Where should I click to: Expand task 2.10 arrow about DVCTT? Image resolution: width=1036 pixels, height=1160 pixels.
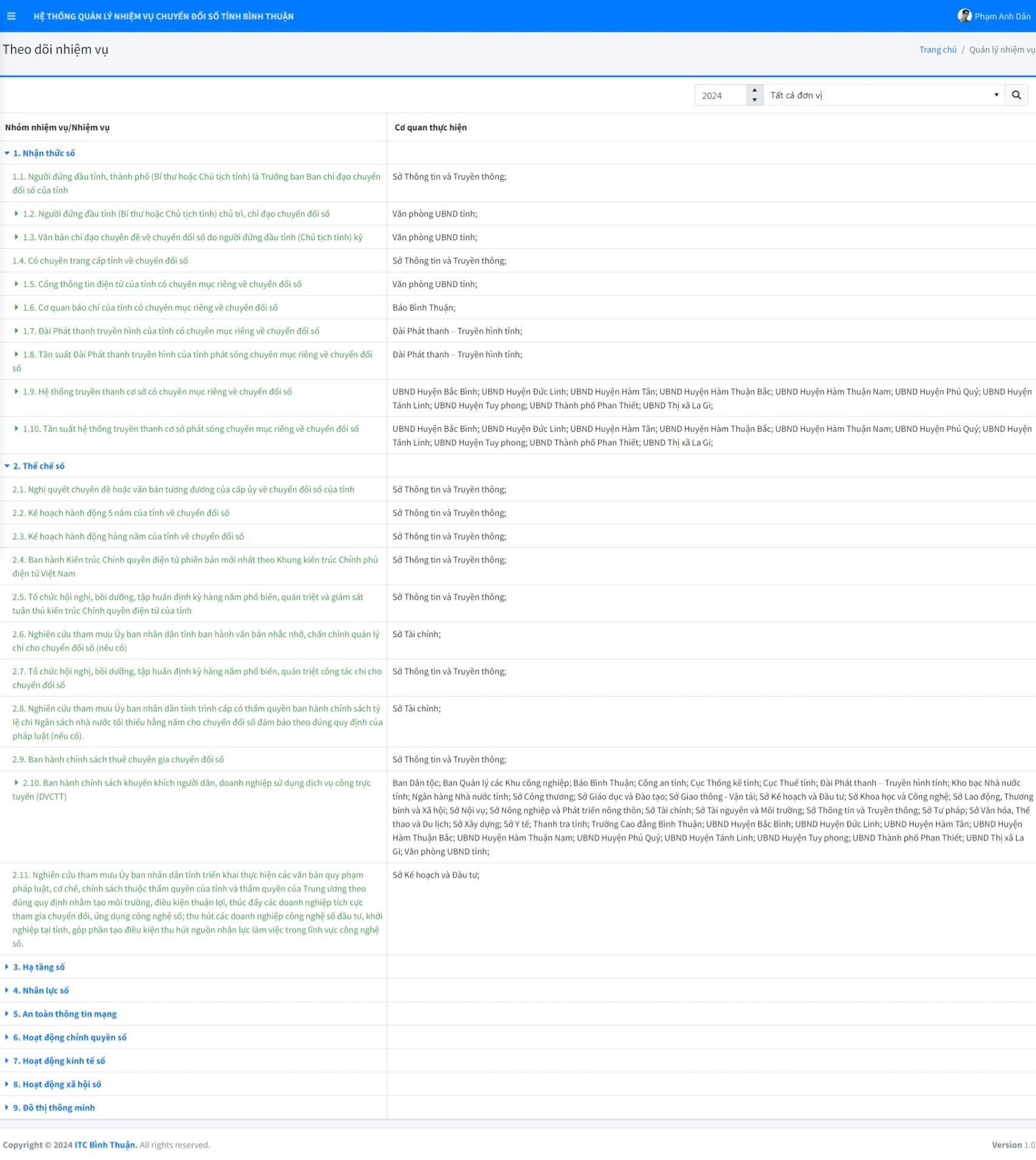pyautogui.click(x=16, y=783)
